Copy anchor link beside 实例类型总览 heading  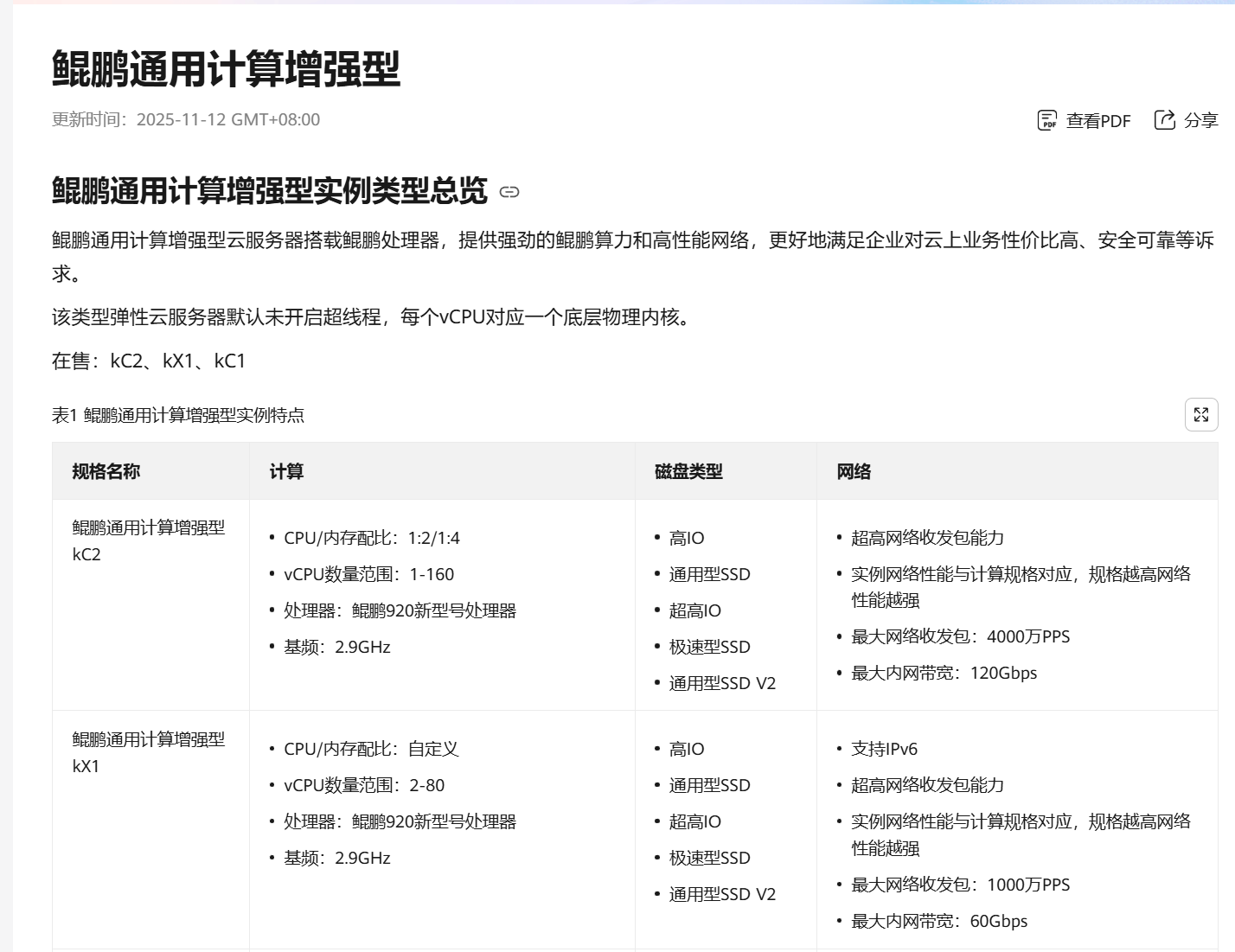[509, 192]
